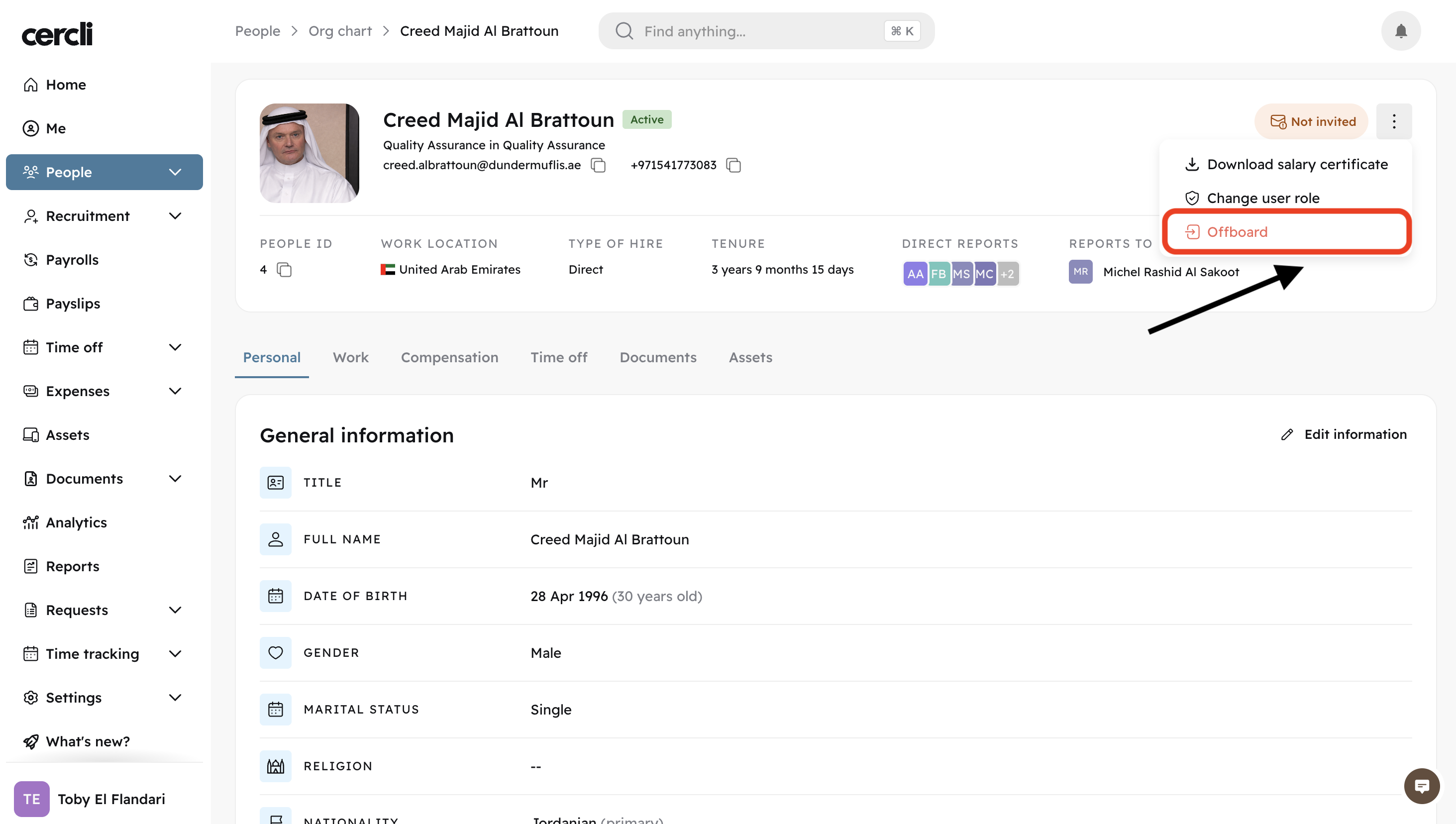The image size is (1456, 824).
Task: Open notifications bell
Action: pos(1401,31)
